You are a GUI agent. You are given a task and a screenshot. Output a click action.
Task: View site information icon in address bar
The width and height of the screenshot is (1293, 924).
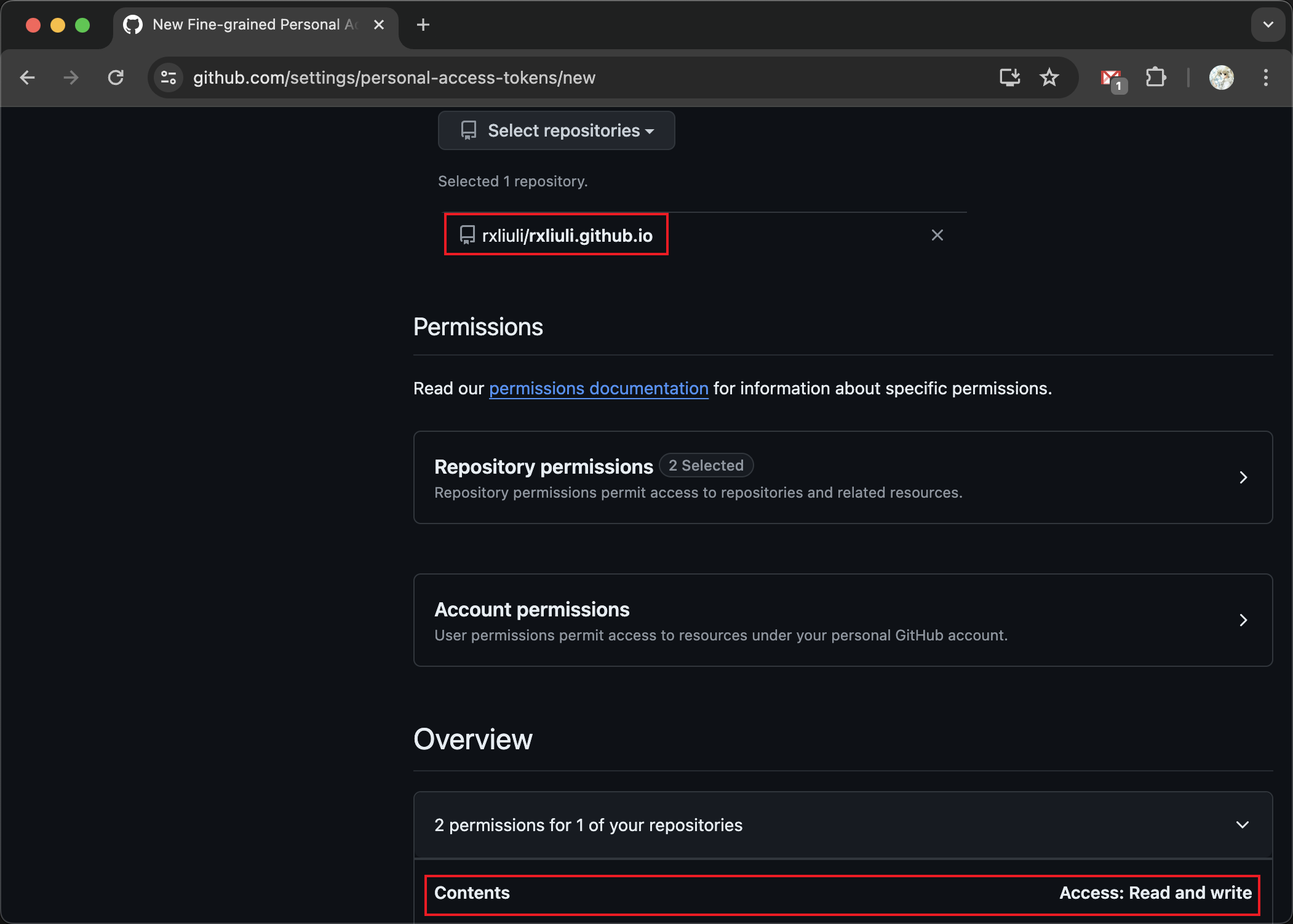[x=169, y=78]
